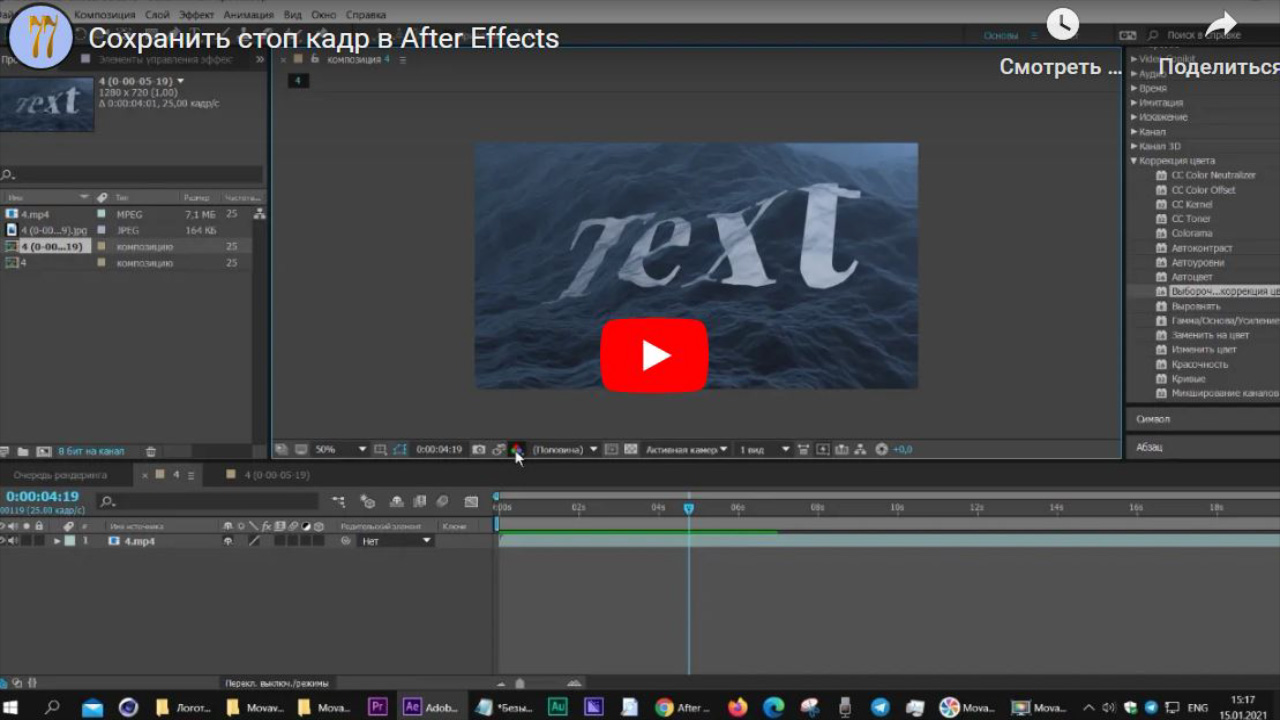Click the show snapshot icon

(498, 450)
